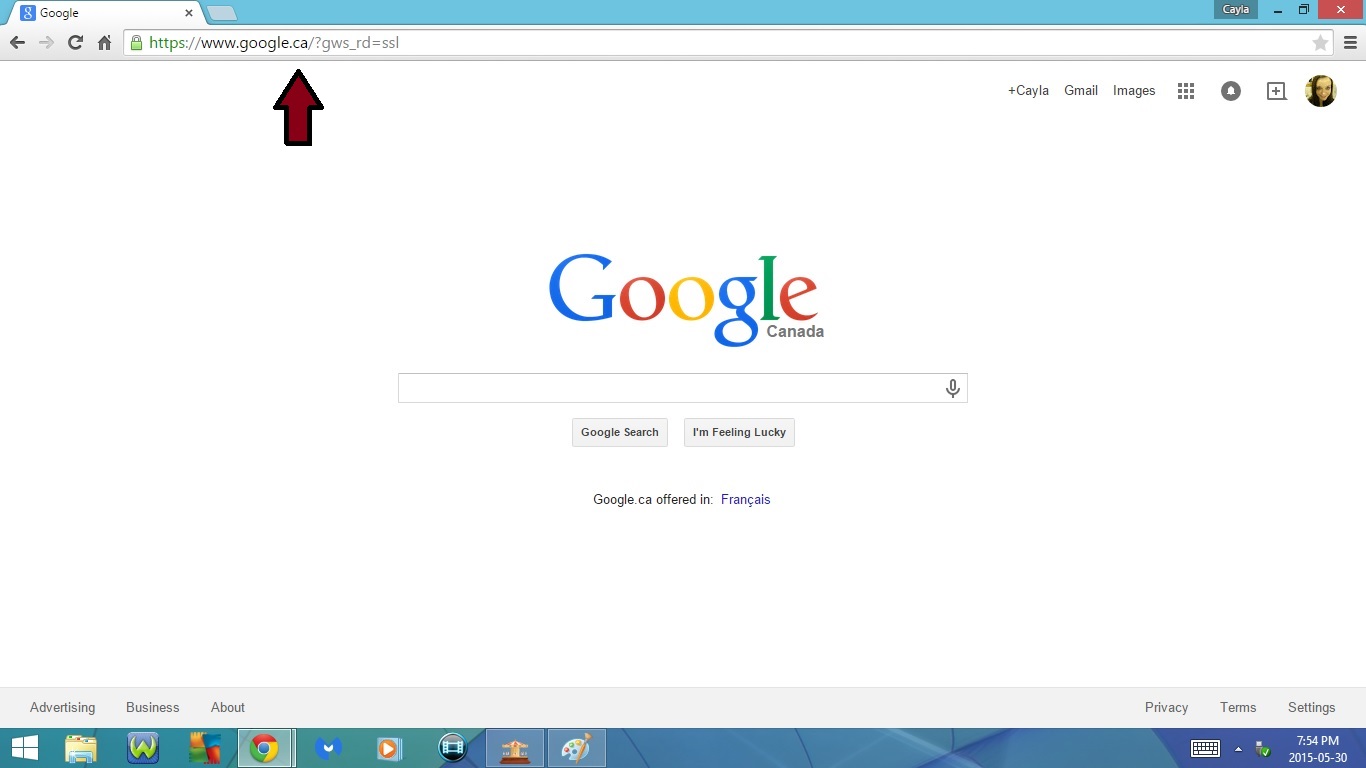
Task: Open the Privacy footer link
Action: tap(1166, 707)
